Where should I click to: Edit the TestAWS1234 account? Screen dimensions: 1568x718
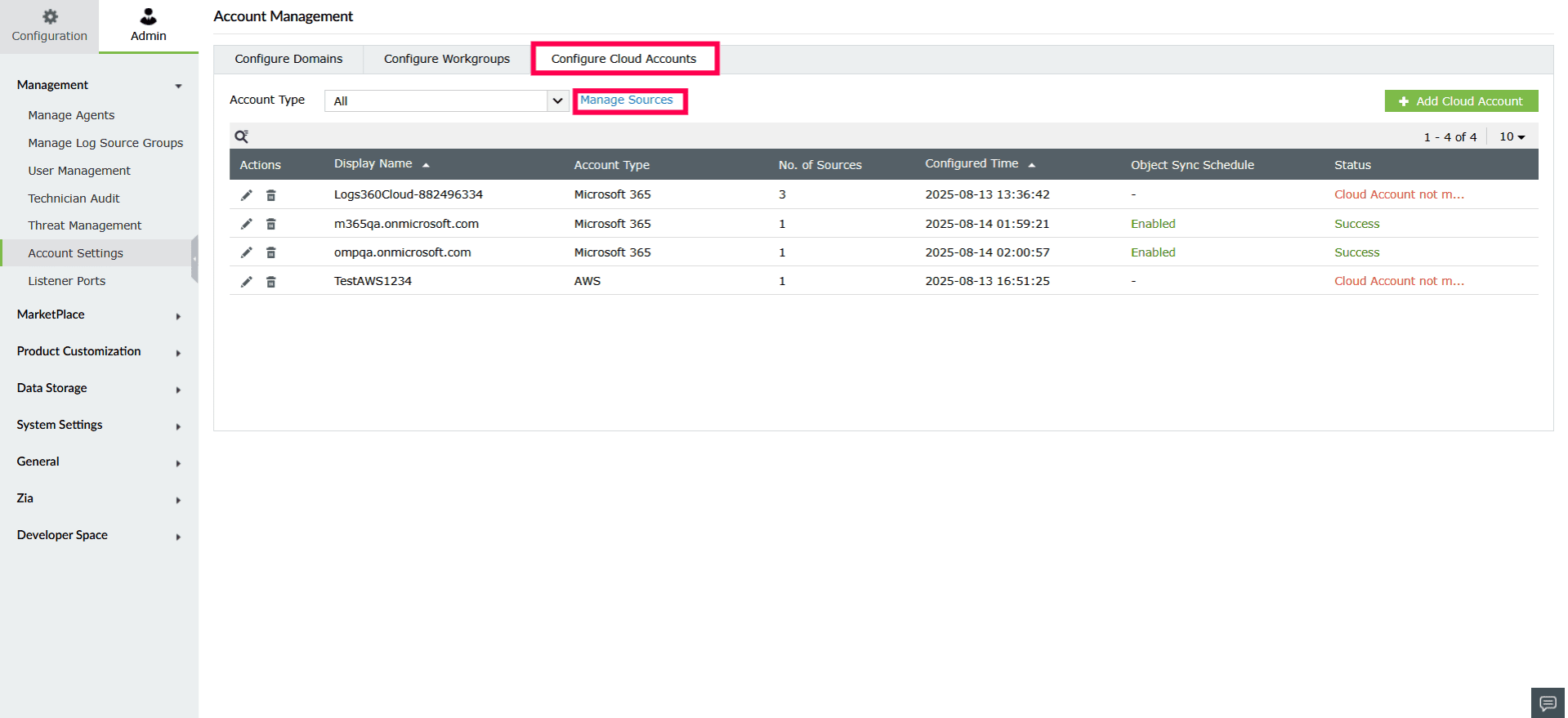tap(246, 282)
